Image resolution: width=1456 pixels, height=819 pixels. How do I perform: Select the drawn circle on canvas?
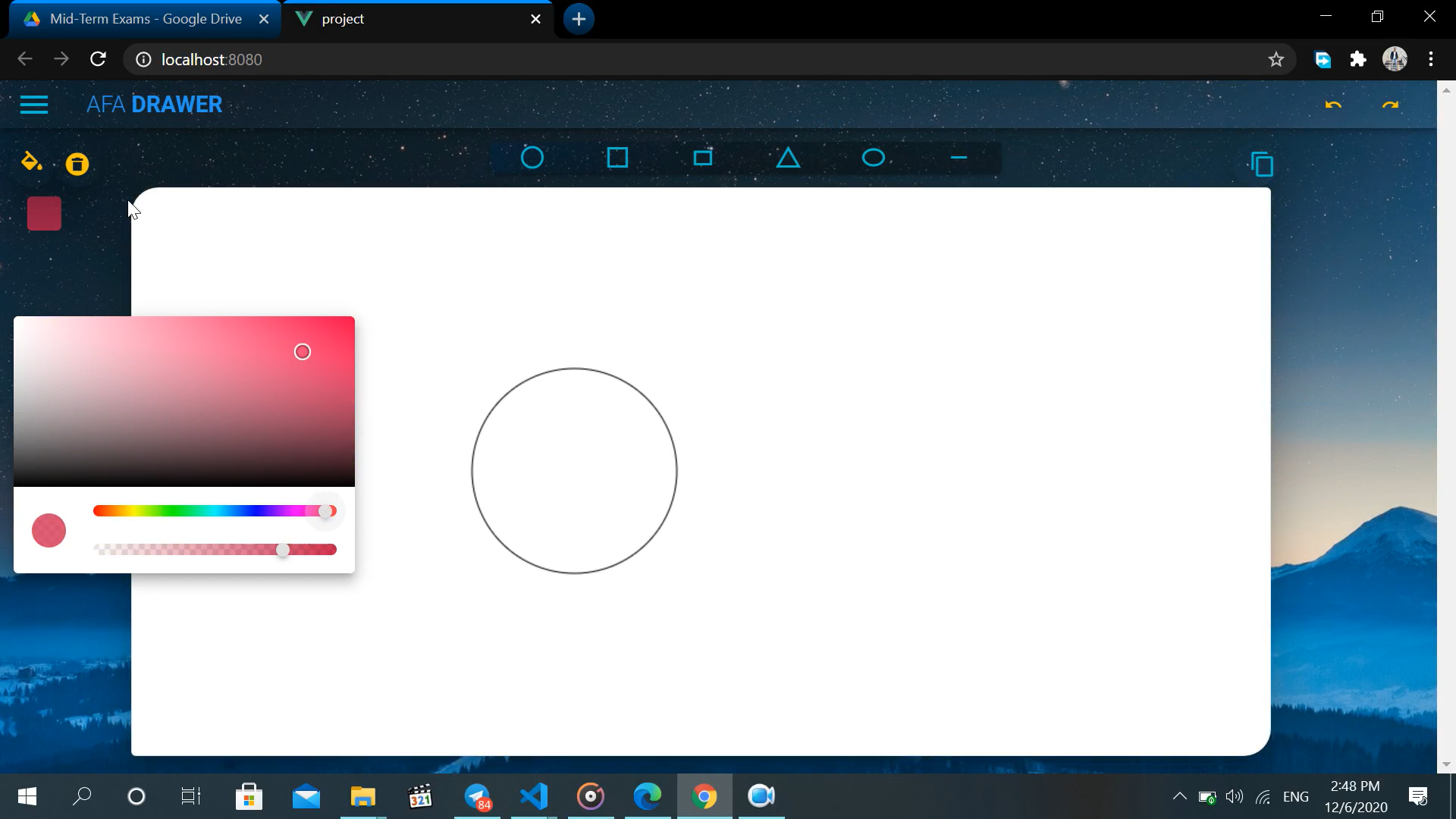coord(574,471)
